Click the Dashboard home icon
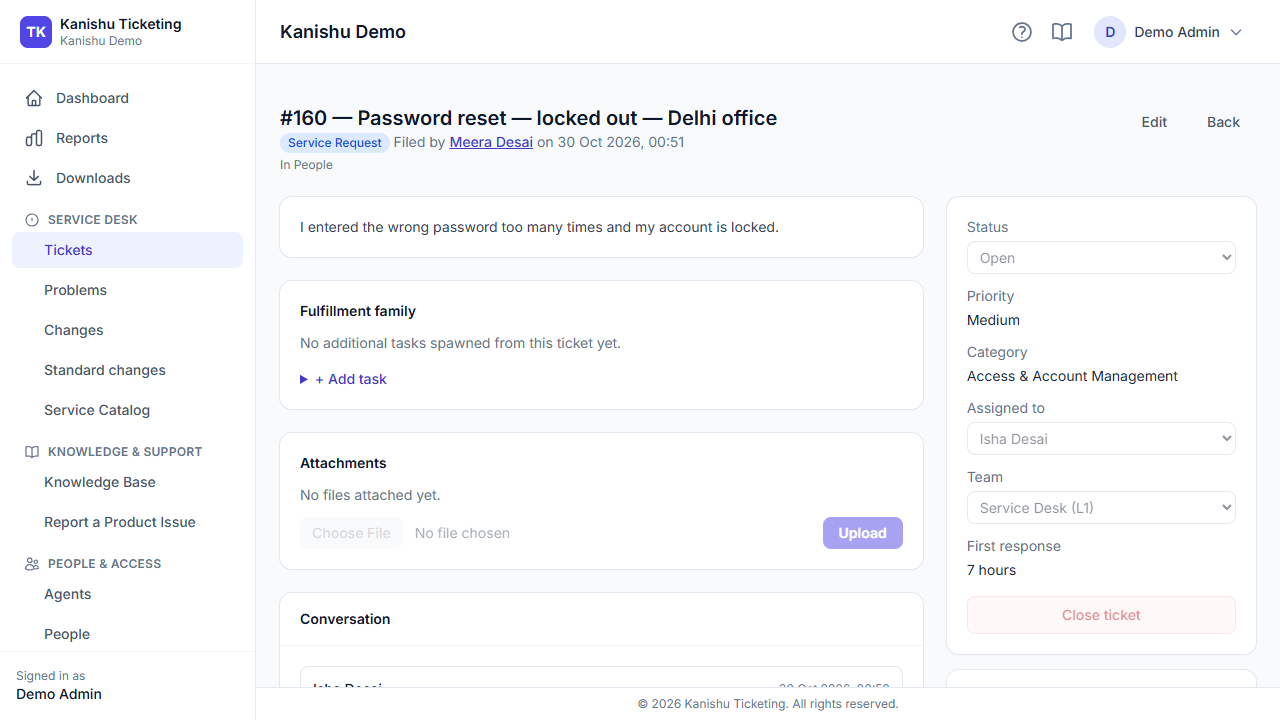 click(x=34, y=98)
